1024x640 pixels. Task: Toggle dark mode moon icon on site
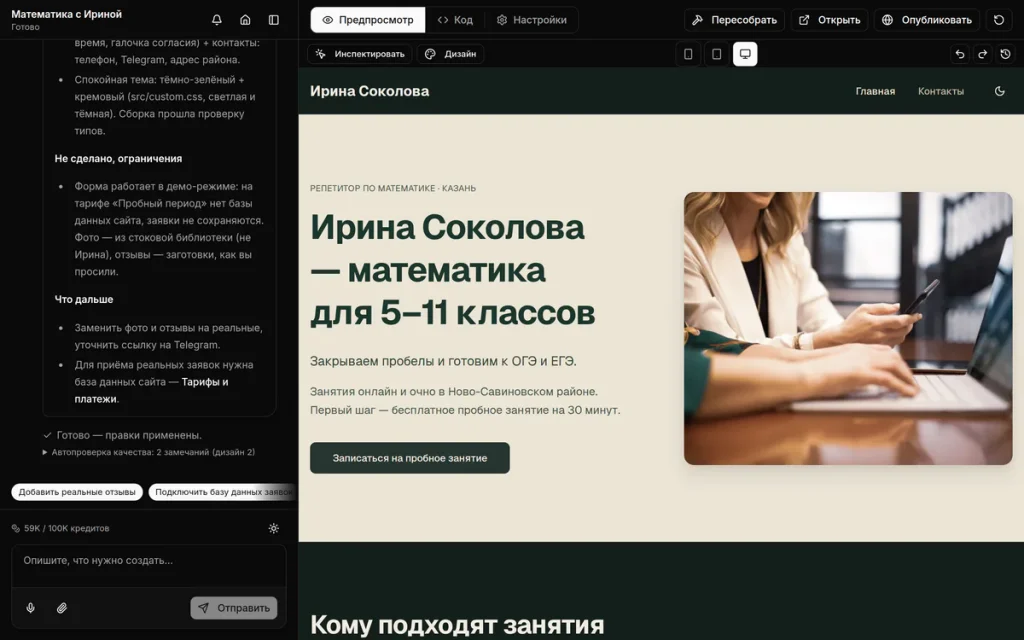(x=999, y=91)
